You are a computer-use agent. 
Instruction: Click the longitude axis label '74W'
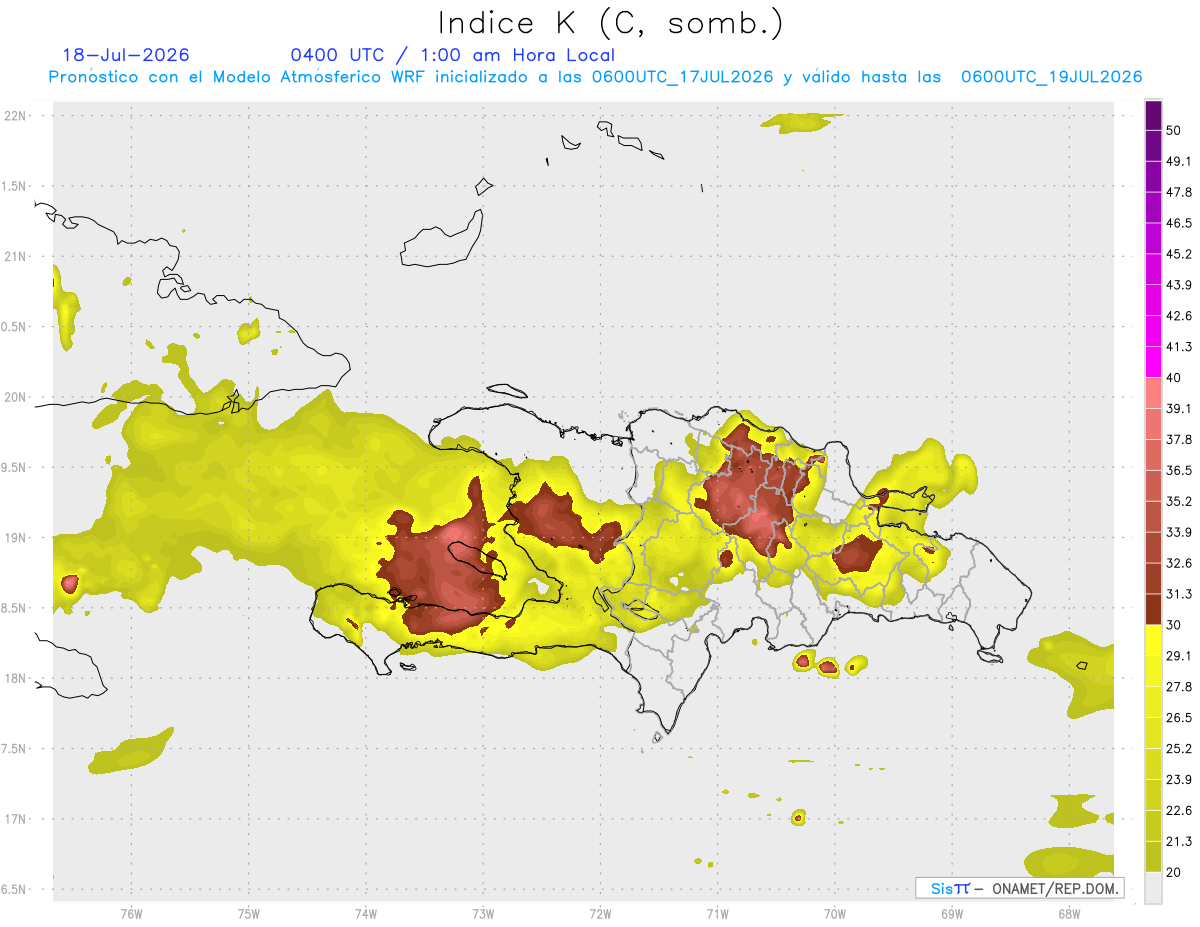(366, 913)
